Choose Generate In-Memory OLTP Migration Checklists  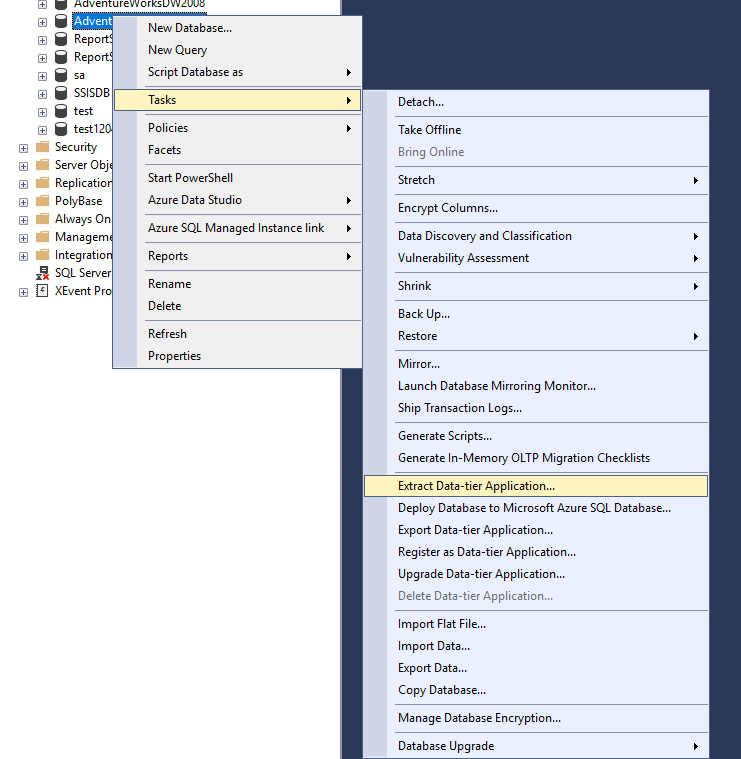[x=536, y=458]
